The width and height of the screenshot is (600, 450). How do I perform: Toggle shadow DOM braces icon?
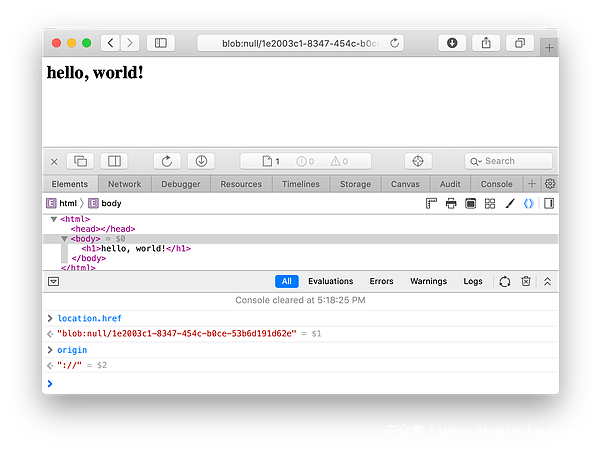[528, 204]
